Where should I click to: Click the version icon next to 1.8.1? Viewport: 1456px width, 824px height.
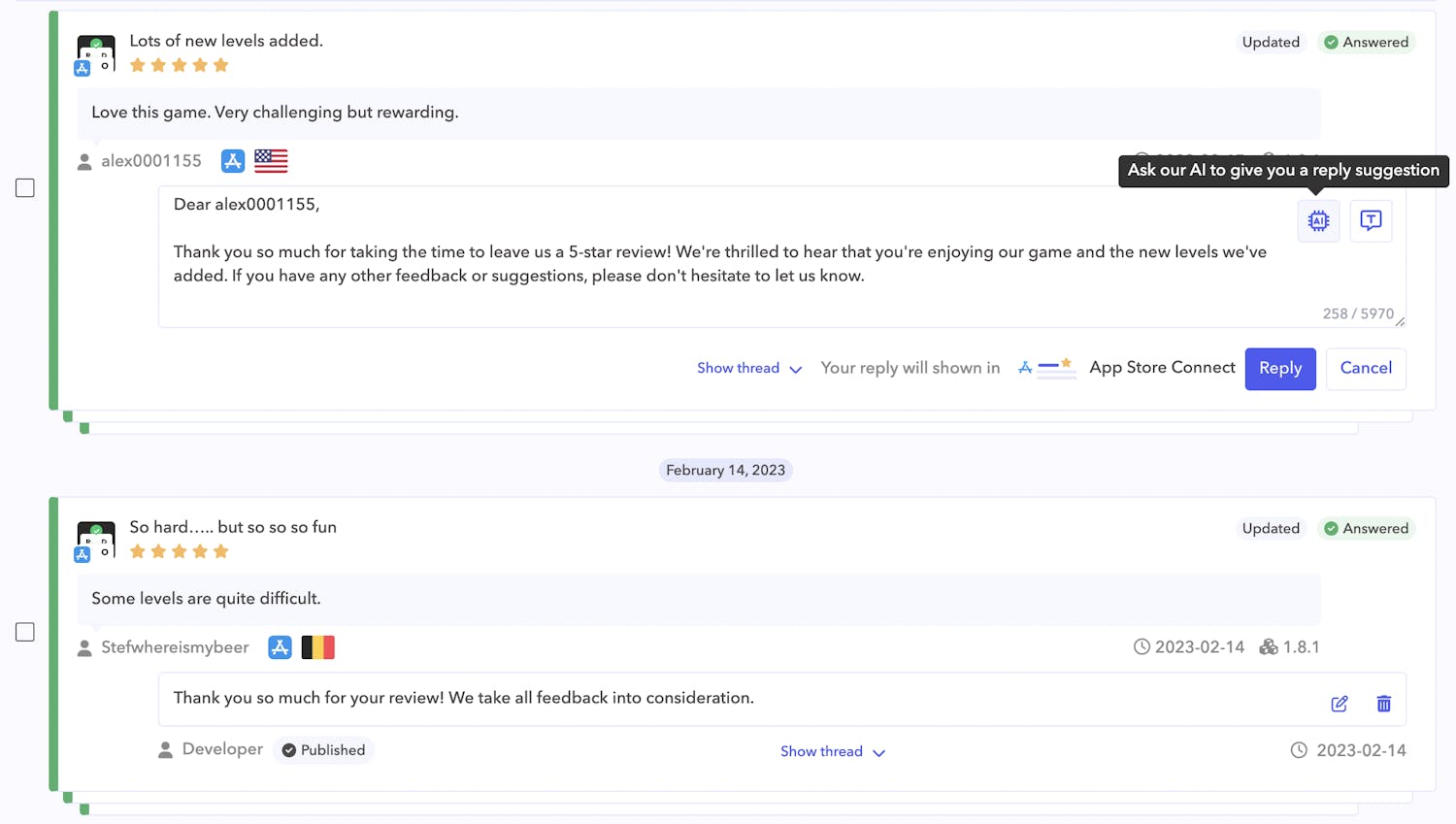tap(1269, 646)
